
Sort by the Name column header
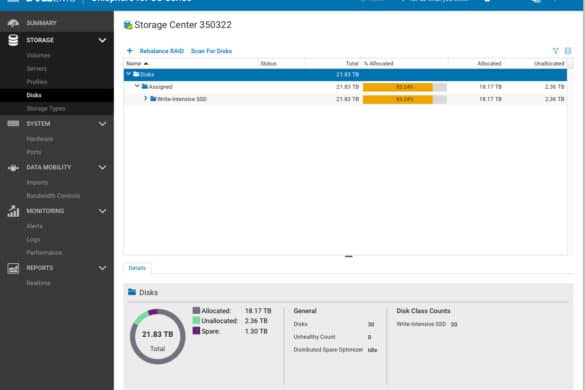(134, 63)
